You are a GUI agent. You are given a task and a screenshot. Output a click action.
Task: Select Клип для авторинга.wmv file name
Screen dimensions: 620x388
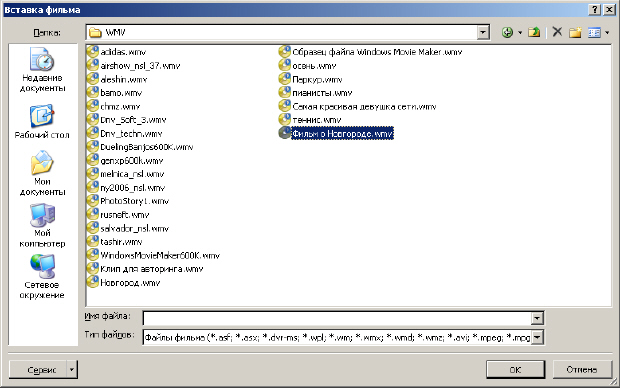coord(151,269)
